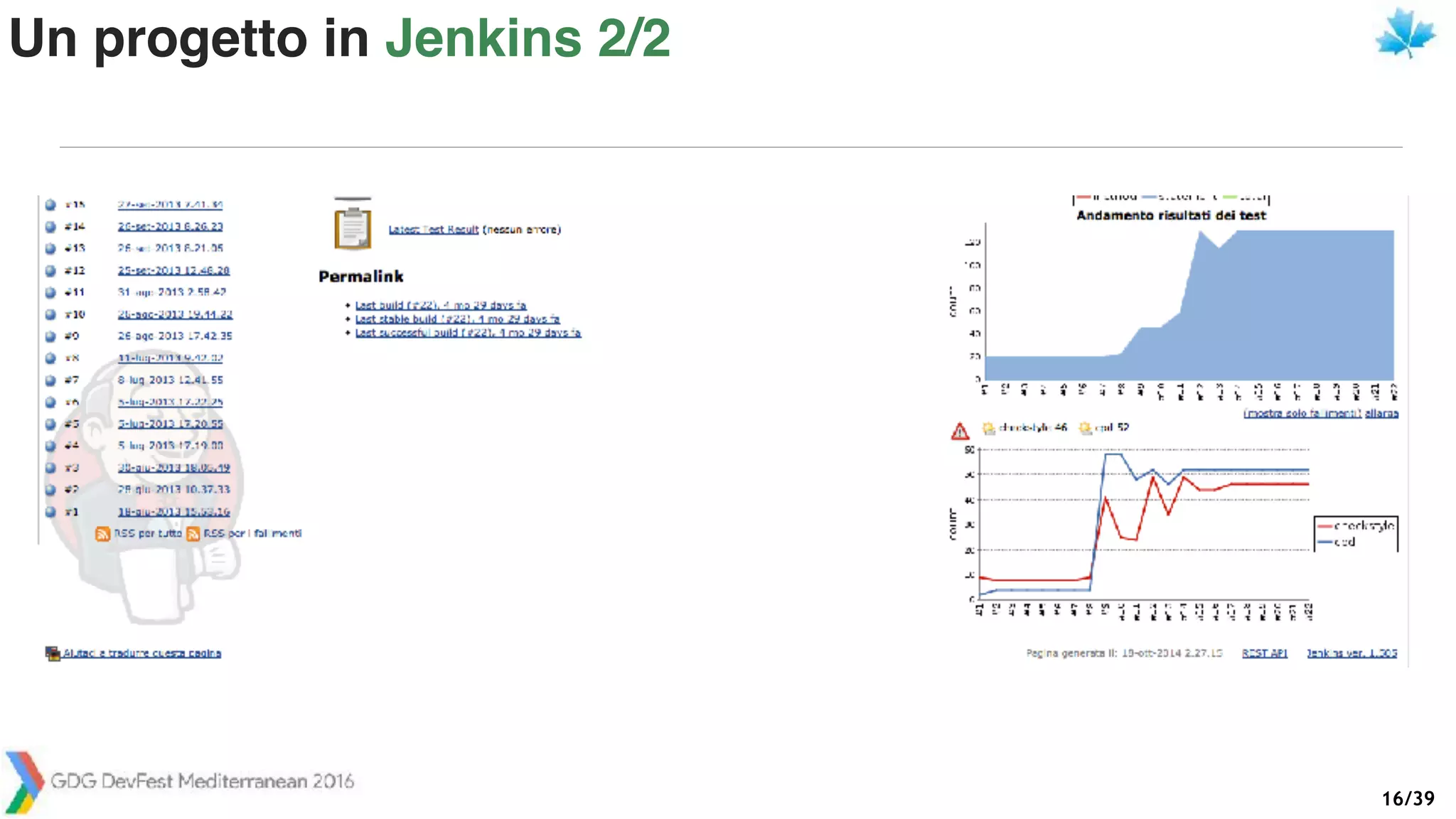Click the RSS icon beside RSS per i fallimenti
The width and height of the screenshot is (1456, 819).
click(x=193, y=534)
